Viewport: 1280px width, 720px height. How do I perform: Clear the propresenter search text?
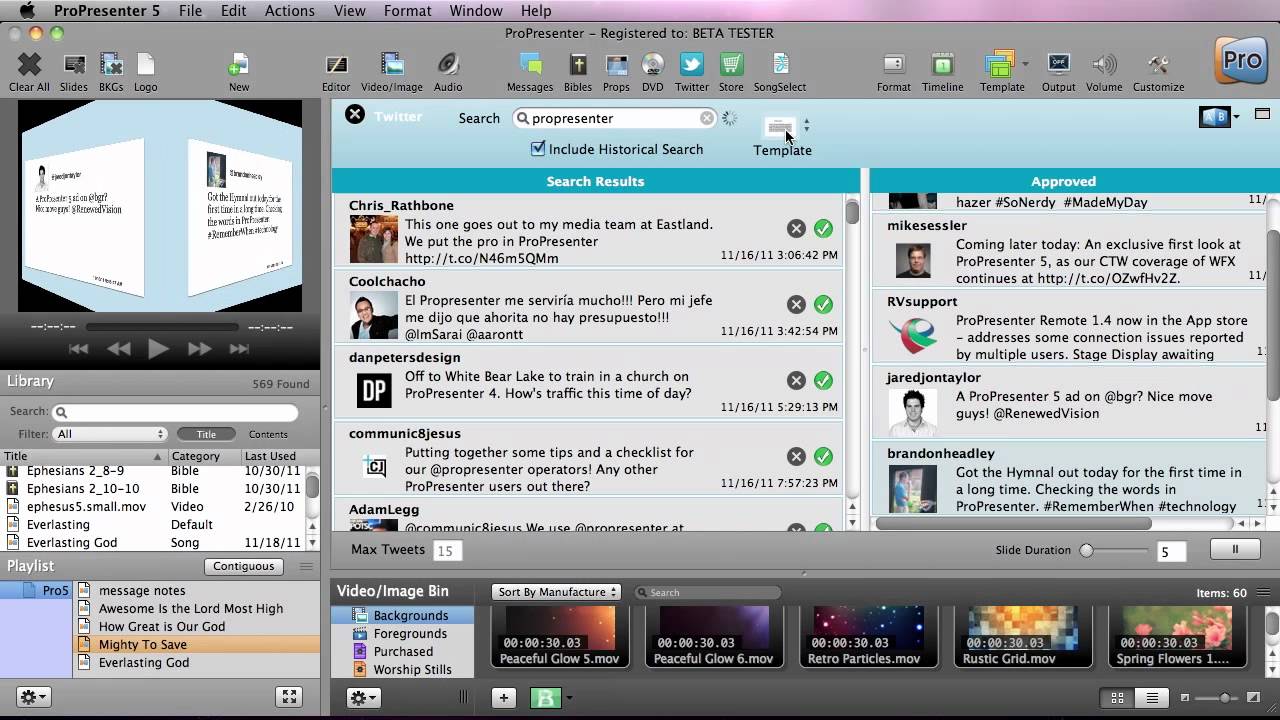coord(707,118)
